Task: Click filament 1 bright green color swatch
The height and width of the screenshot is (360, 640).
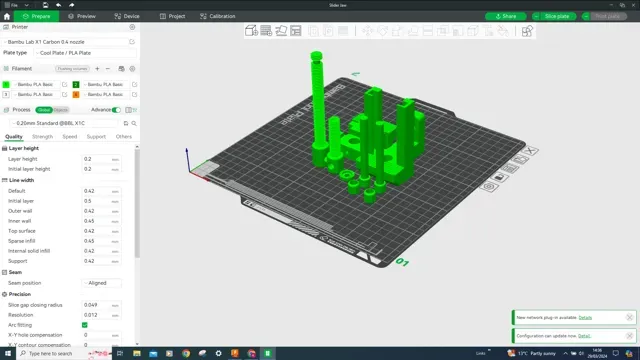Action: pos(6,84)
